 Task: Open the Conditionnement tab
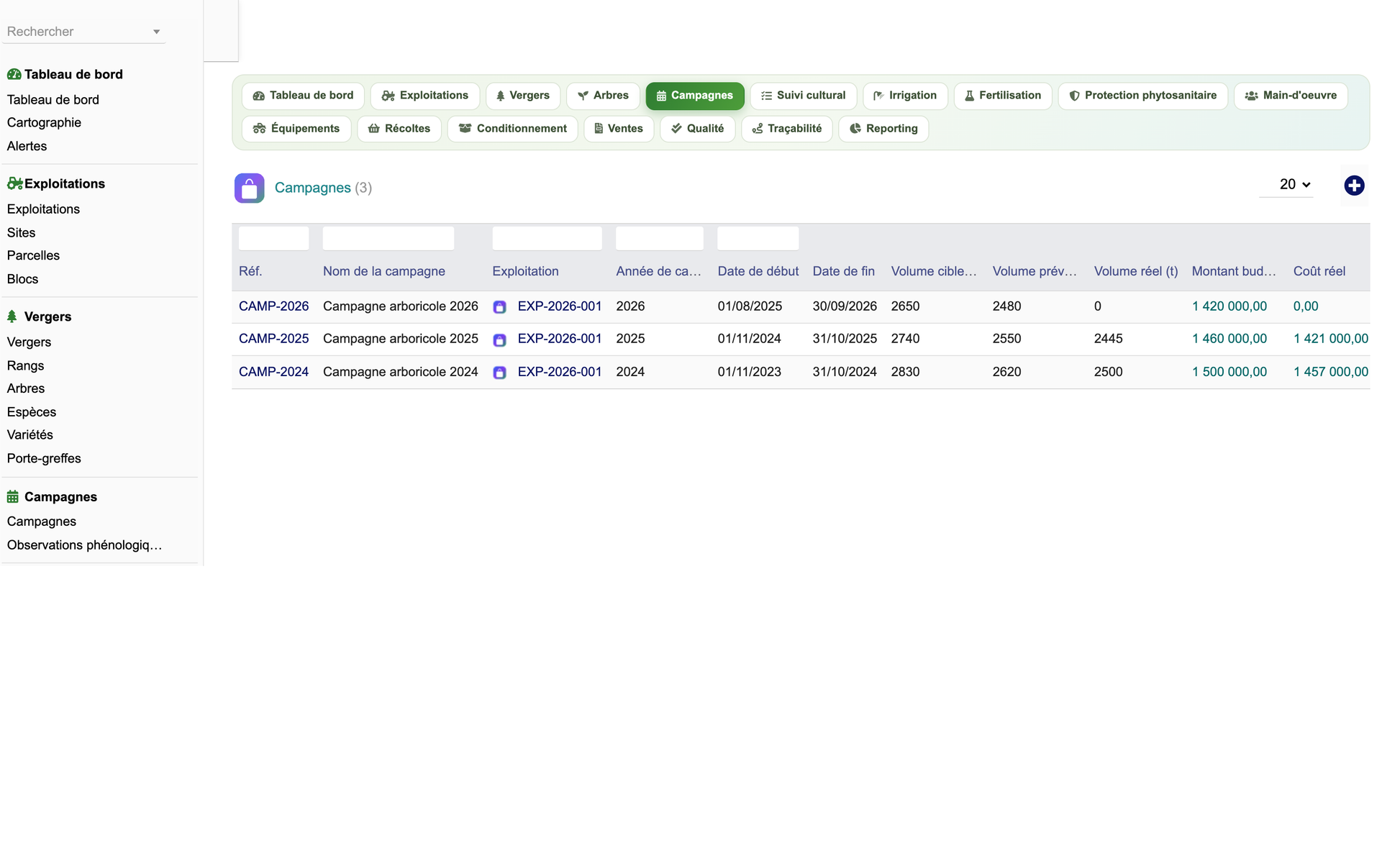(x=512, y=129)
